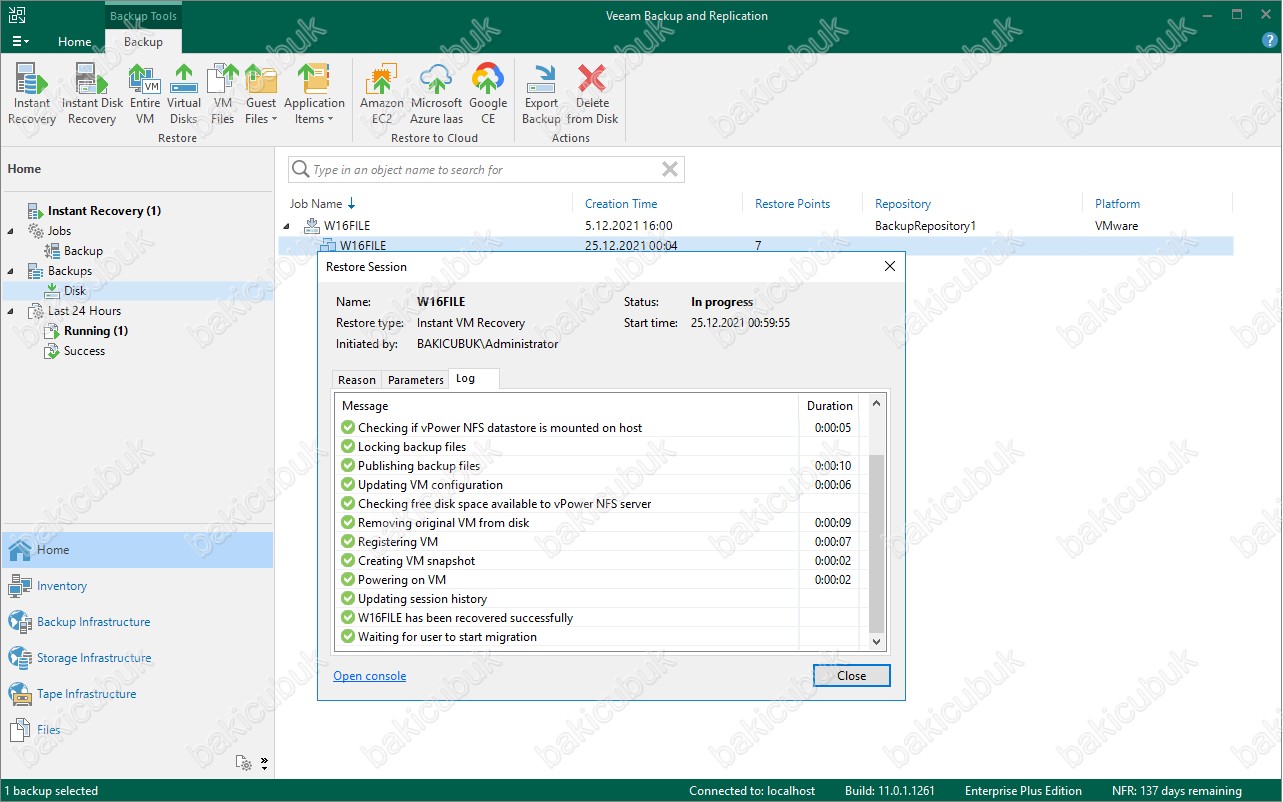Click the log scrollbar up arrow
Image resolution: width=1283 pixels, height=802 pixels.
click(x=876, y=404)
